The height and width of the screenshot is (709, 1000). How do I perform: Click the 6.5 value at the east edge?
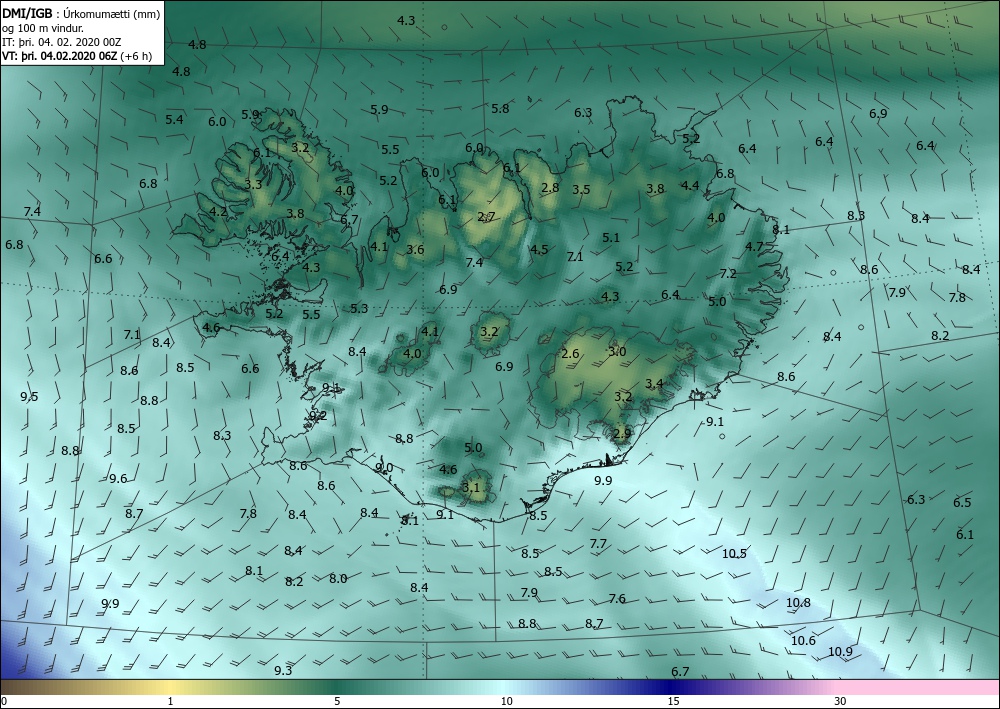tap(962, 502)
